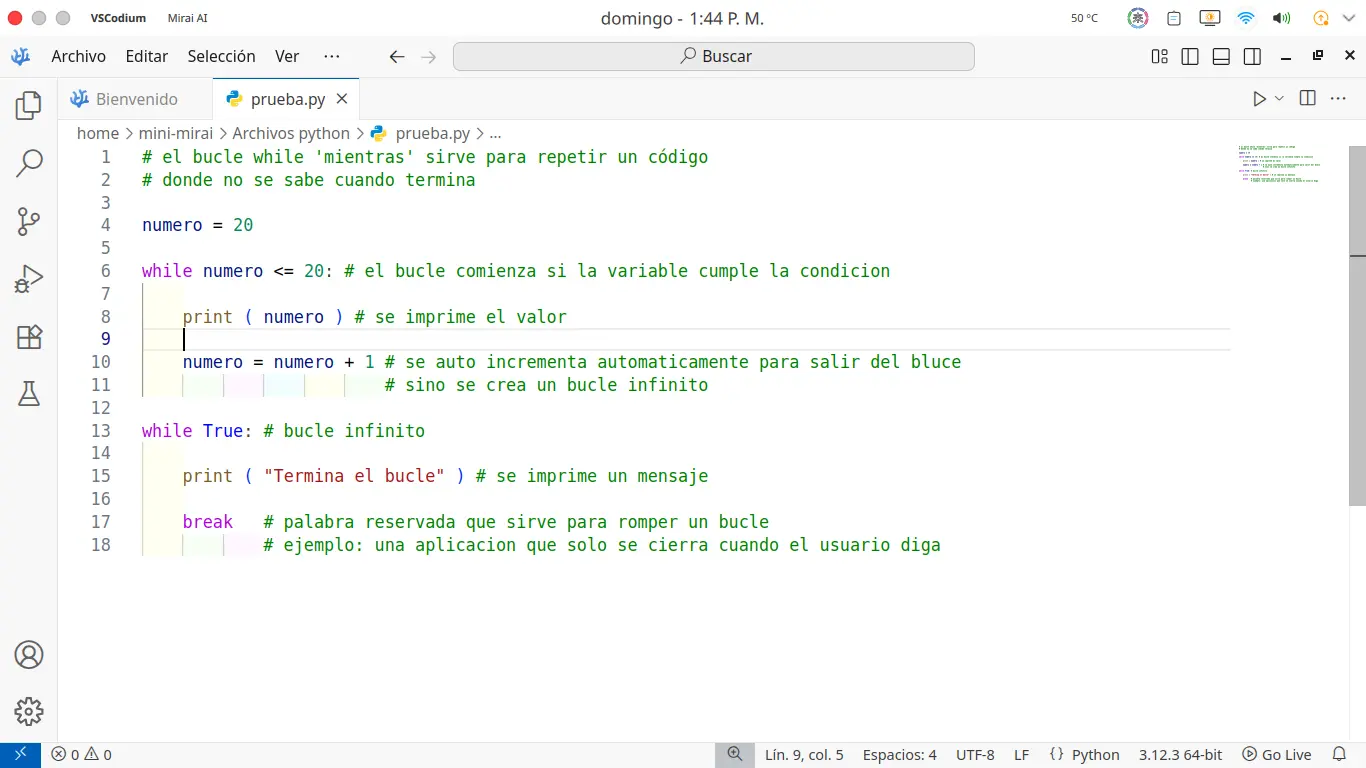Open the screen brightness tray icon
The height and width of the screenshot is (768, 1366).
click(1209, 18)
